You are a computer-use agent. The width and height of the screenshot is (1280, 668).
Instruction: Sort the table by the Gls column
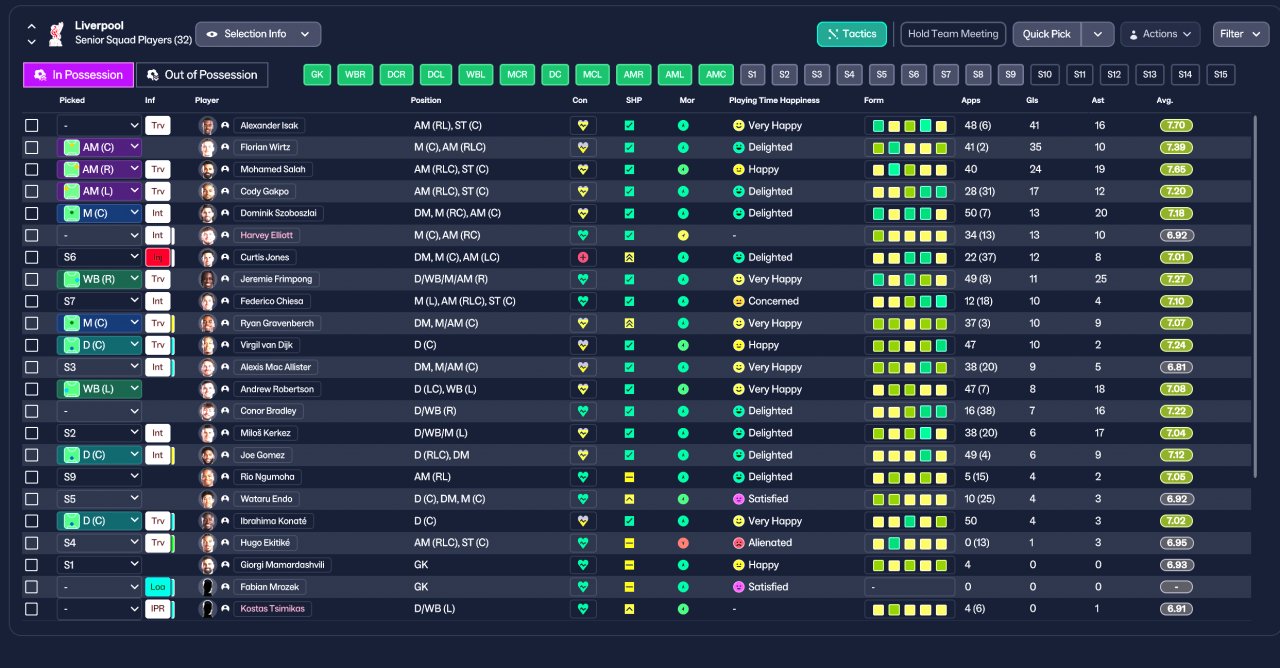point(1031,101)
